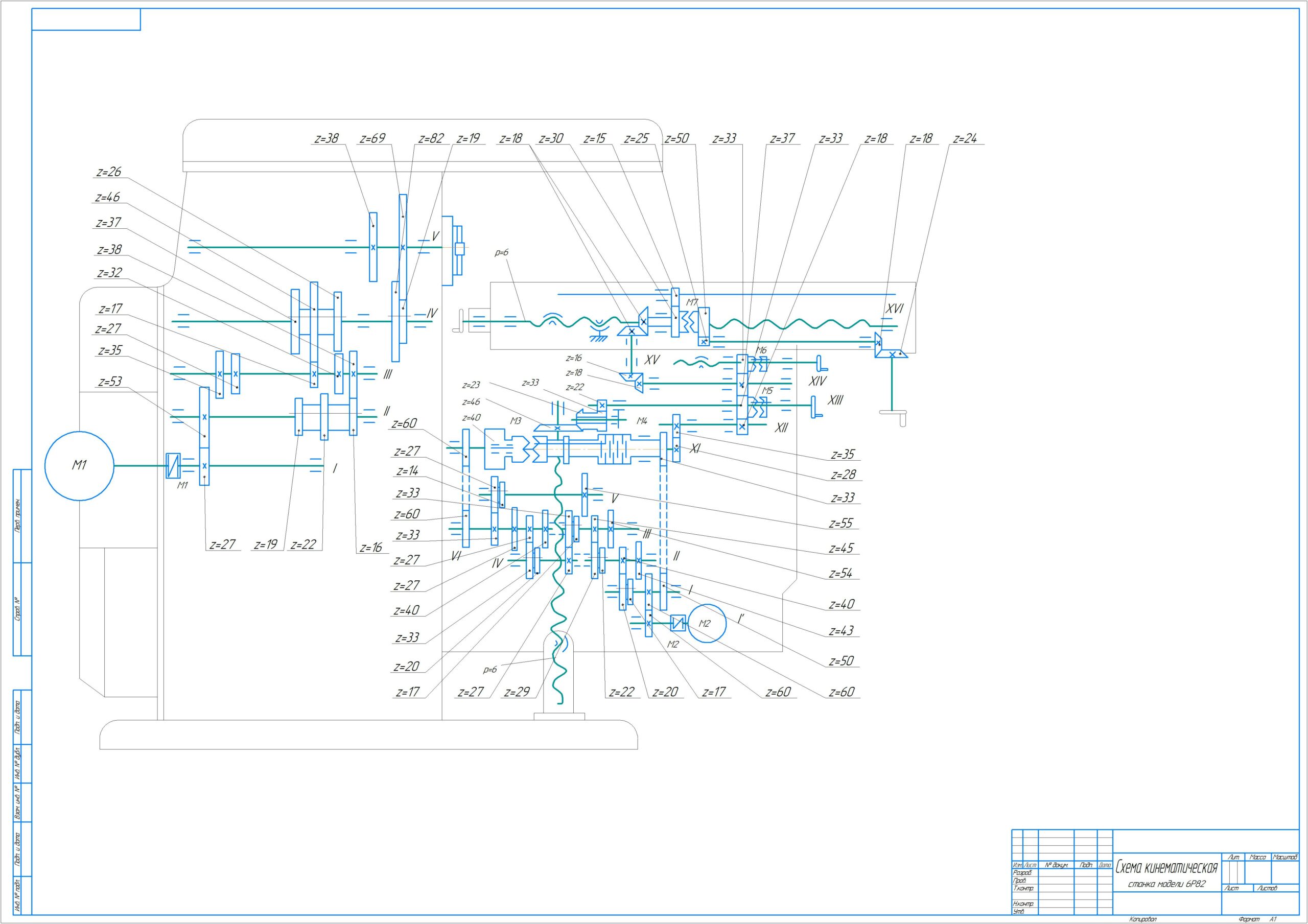Select the gear label z=82
The image size is (1308, 924).
(431, 138)
